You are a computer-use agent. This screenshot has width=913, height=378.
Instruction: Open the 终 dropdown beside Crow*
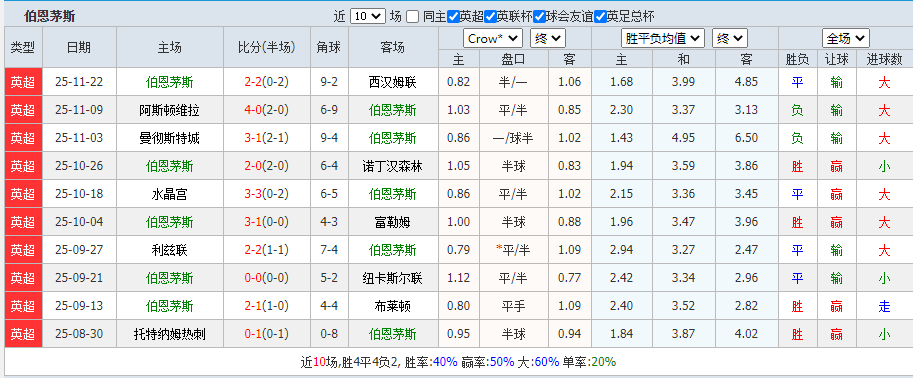click(548, 39)
